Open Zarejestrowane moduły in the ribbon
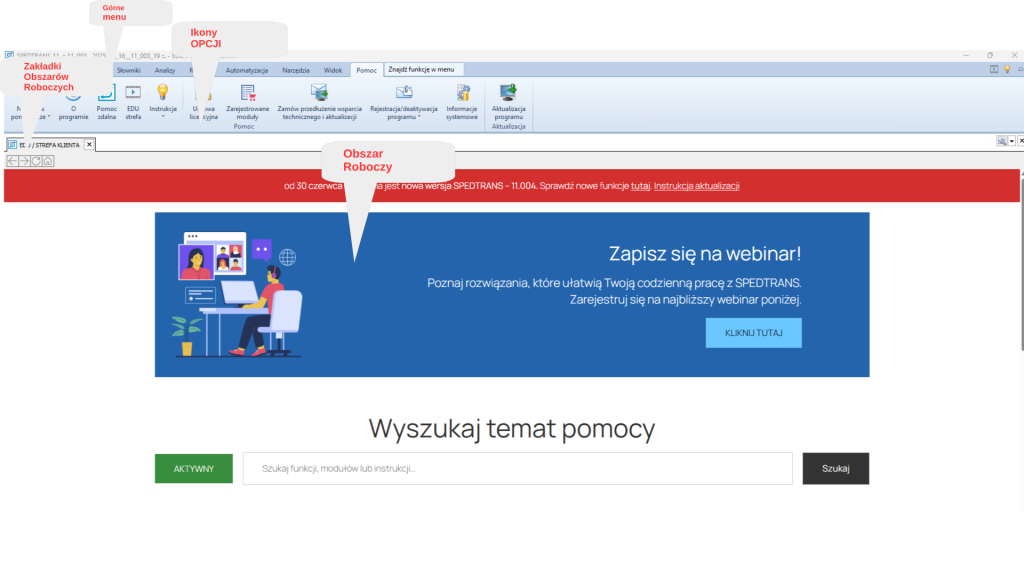The width and height of the screenshot is (1024, 576). (248, 99)
